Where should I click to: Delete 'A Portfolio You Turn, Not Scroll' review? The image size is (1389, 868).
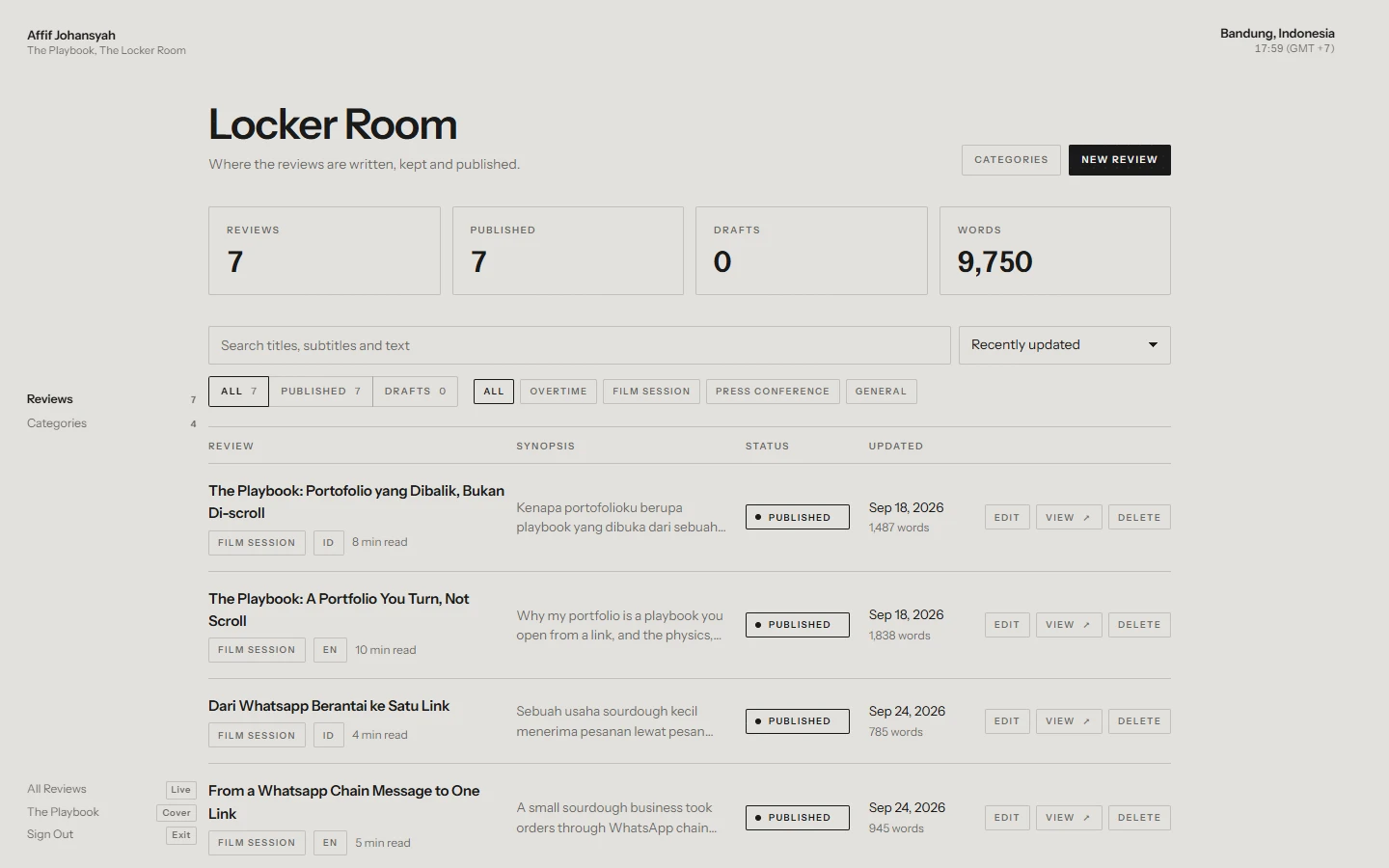click(x=1139, y=625)
